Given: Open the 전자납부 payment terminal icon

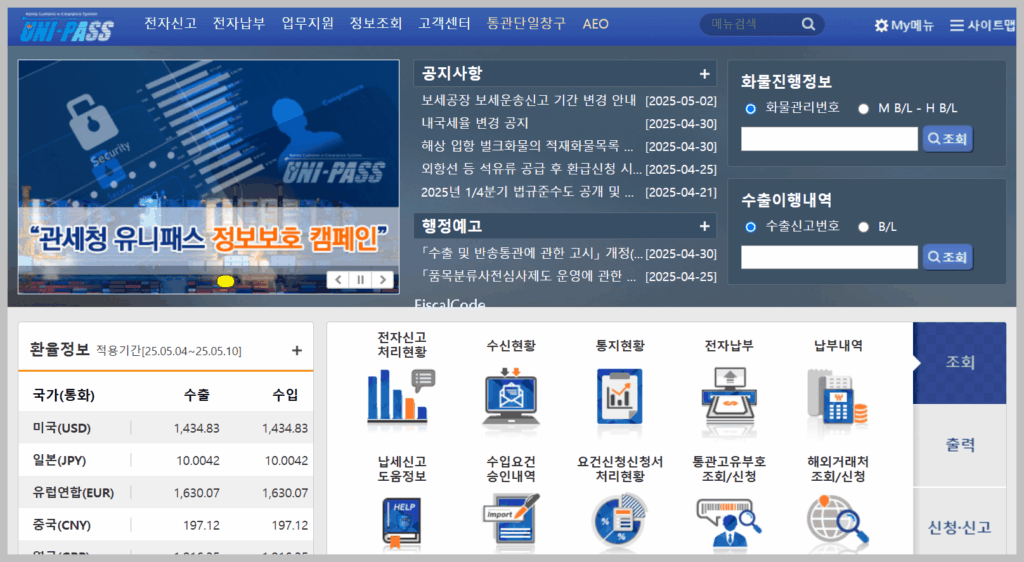Looking at the screenshot, I should (729, 396).
